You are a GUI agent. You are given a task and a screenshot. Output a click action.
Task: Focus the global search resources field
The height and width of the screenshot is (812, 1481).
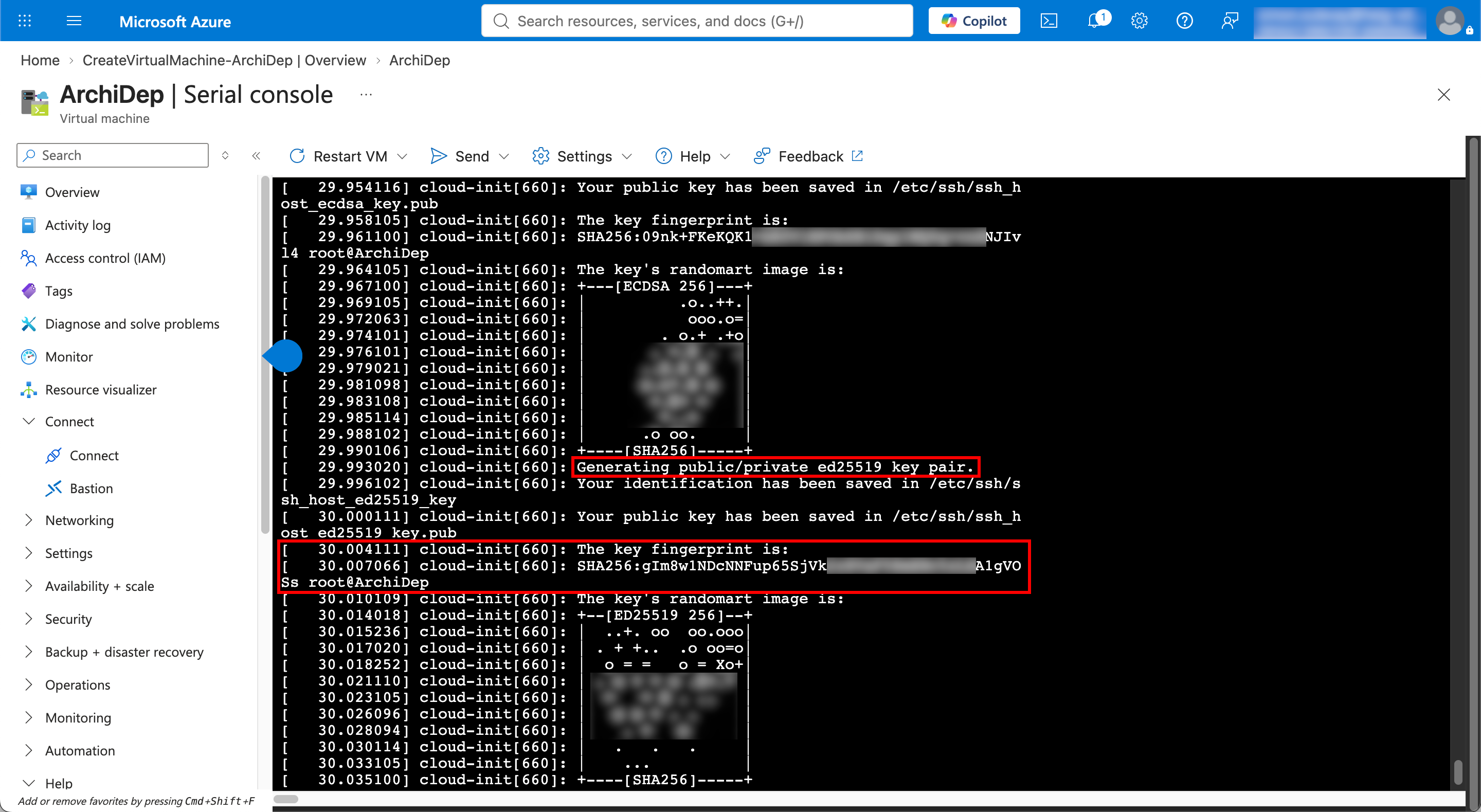point(697,21)
